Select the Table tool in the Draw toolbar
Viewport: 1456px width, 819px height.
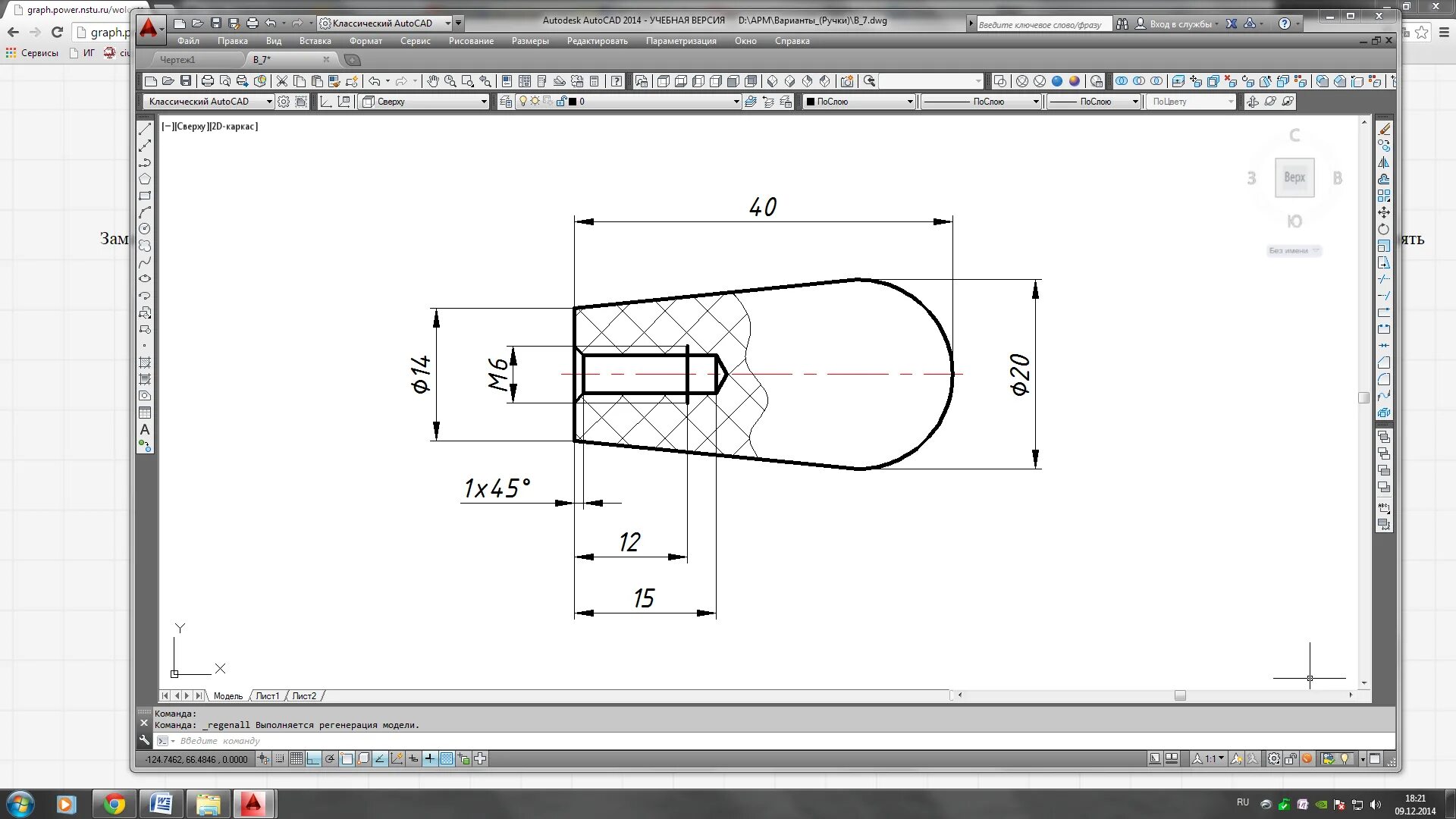tap(145, 413)
